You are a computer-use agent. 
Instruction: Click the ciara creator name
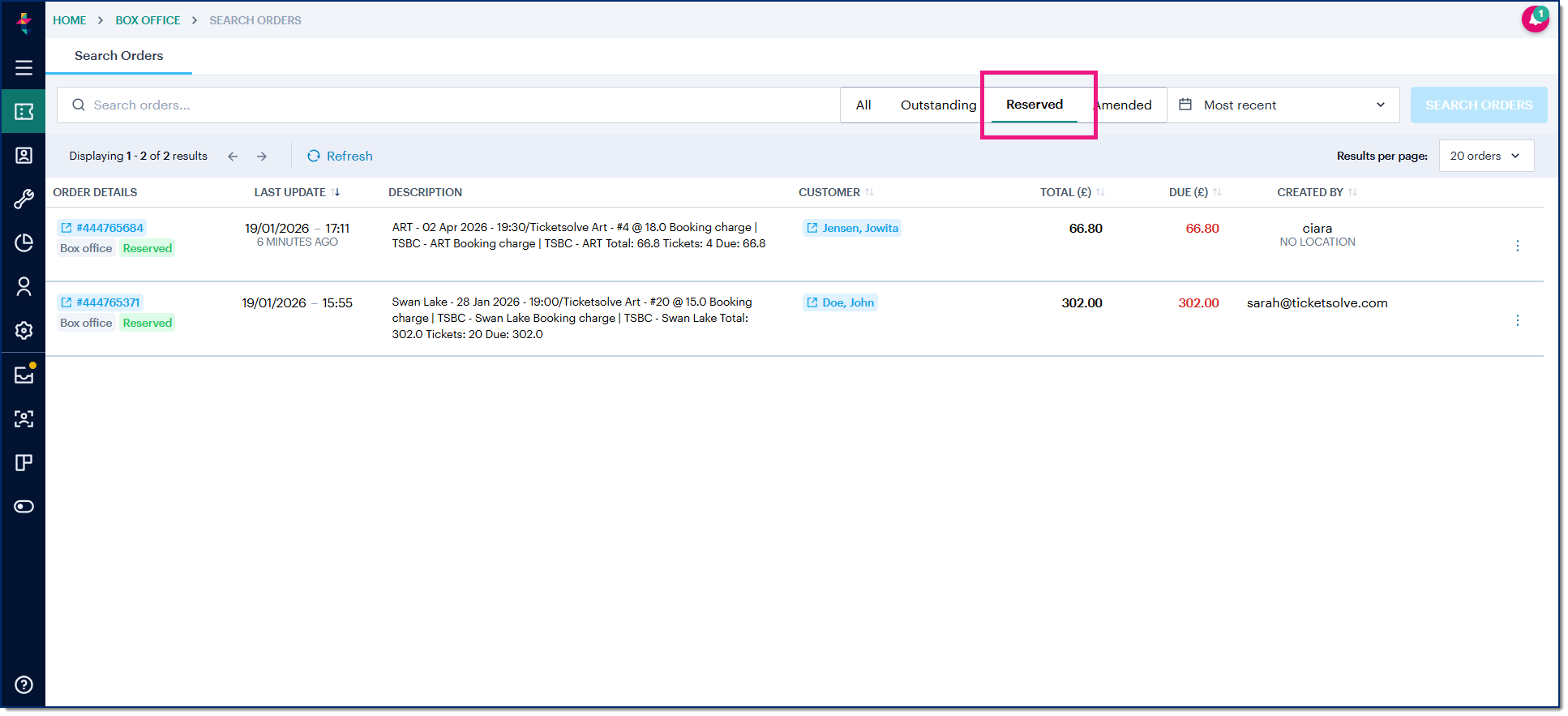(x=1317, y=229)
